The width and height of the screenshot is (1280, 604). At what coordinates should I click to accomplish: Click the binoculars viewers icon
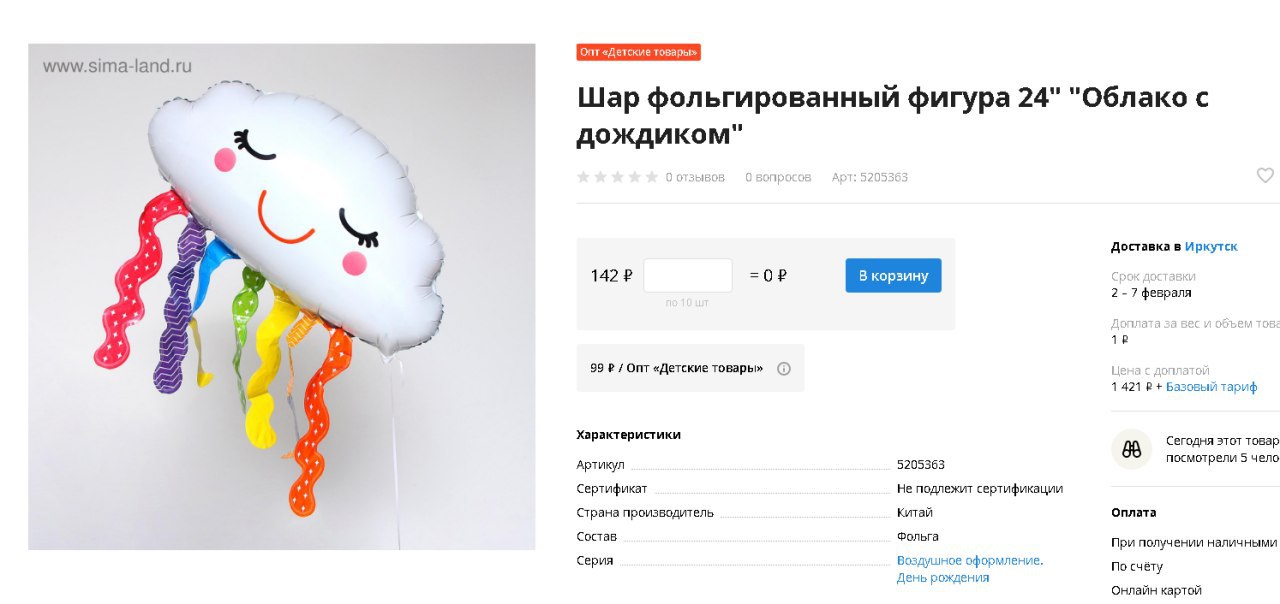1132,449
